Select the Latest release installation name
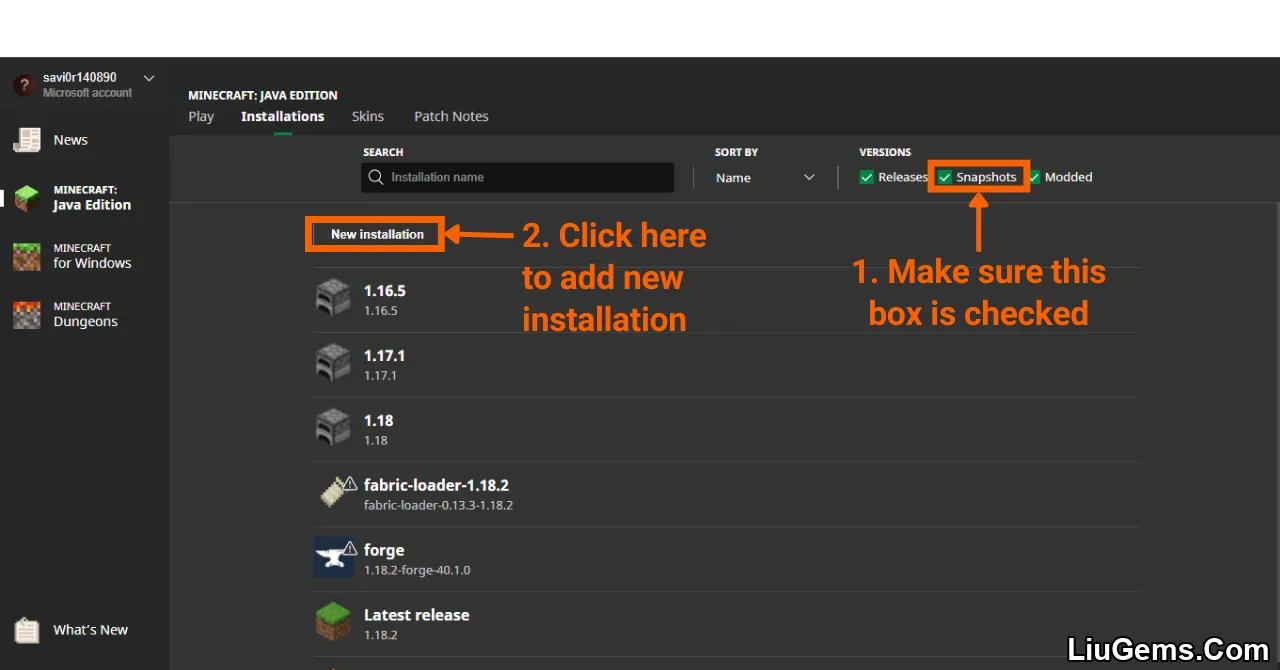The image size is (1280, 670). click(417, 615)
